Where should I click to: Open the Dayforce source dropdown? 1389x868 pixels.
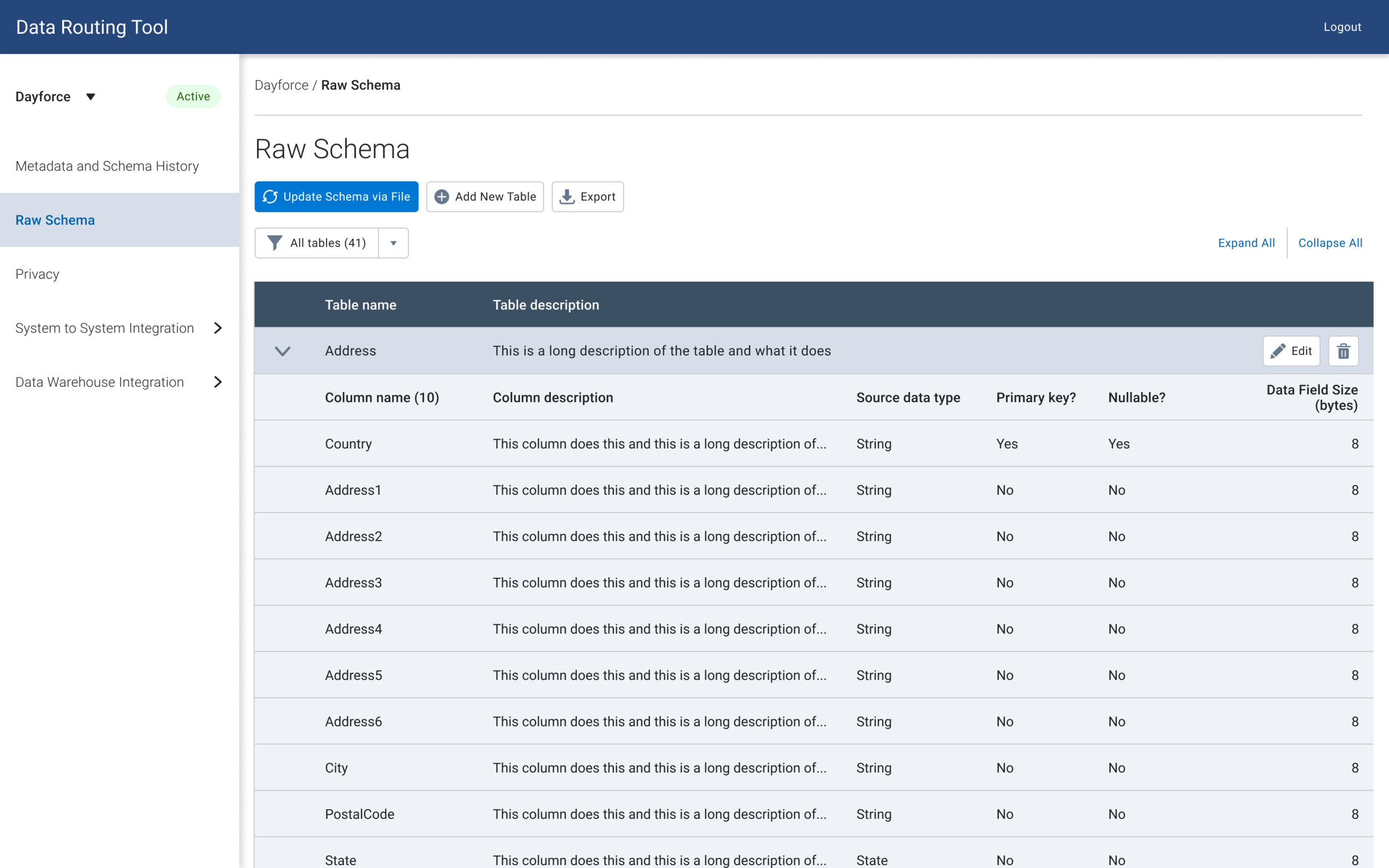(90, 97)
